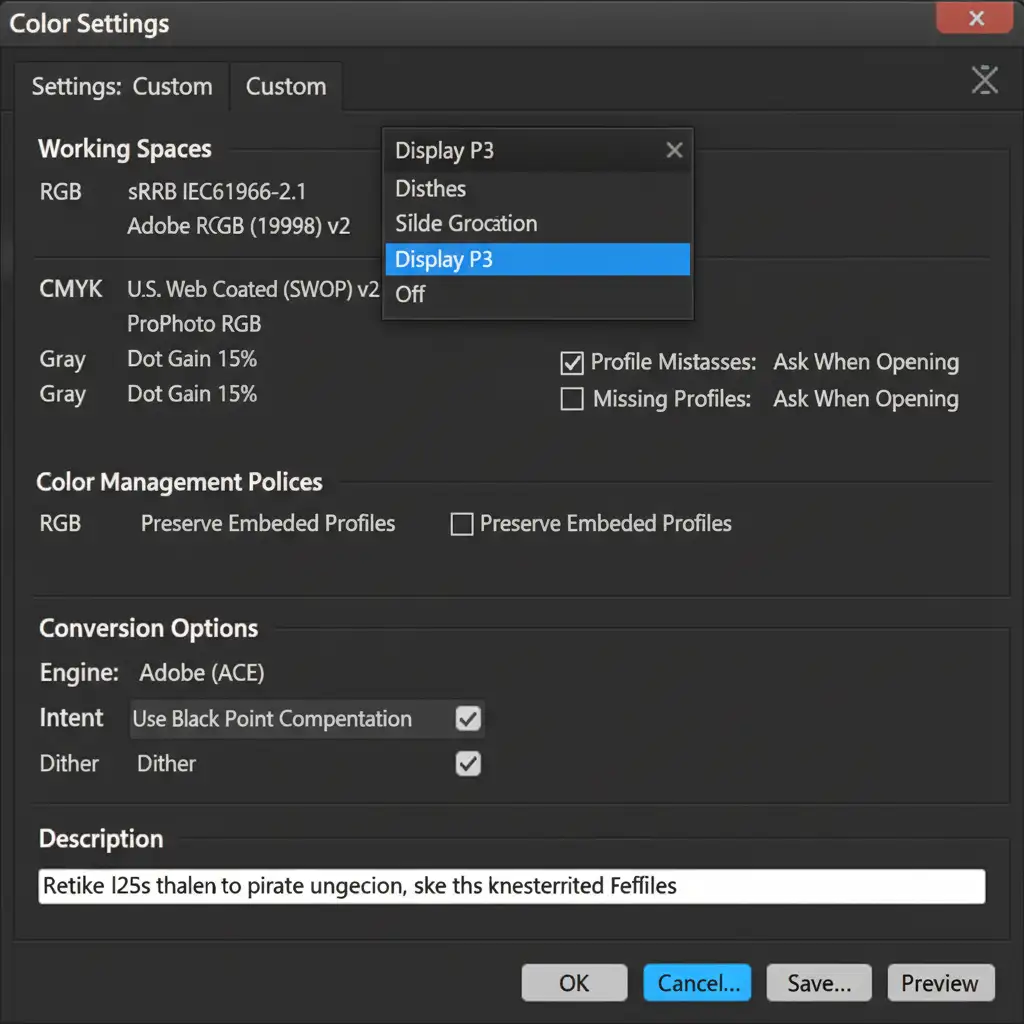Click inside the Description text field
This screenshot has height=1024, width=1024.
(511, 886)
